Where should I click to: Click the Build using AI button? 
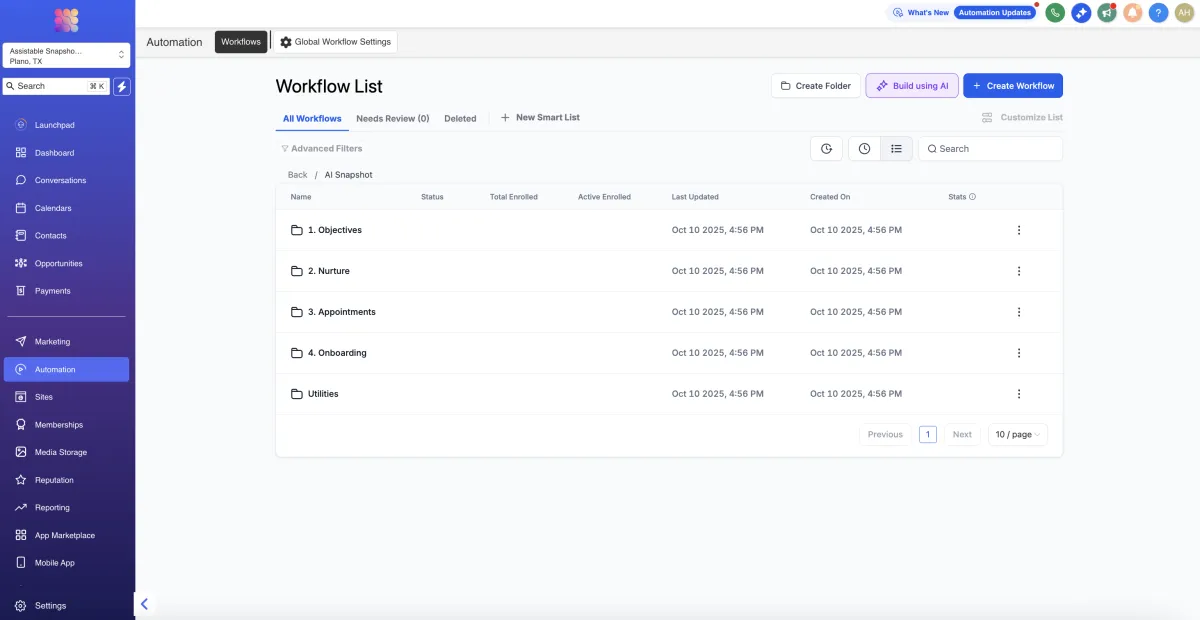pyautogui.click(x=911, y=86)
